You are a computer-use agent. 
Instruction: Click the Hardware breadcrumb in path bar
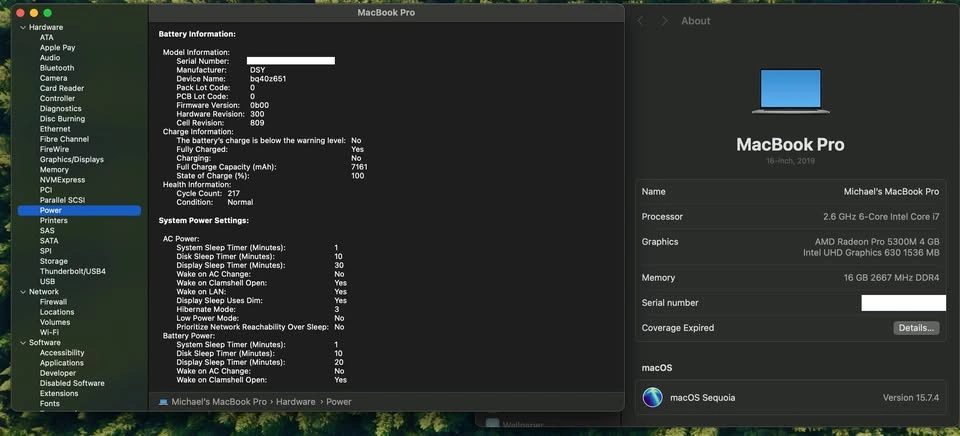[x=296, y=402]
